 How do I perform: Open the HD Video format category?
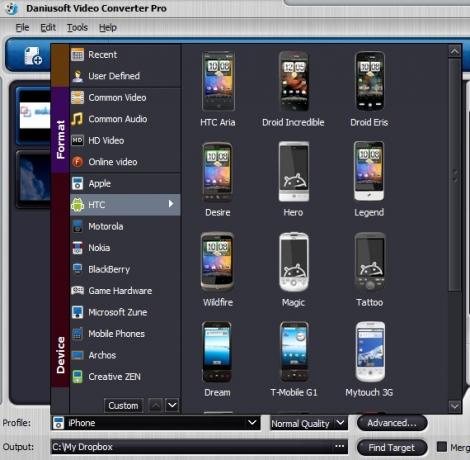coord(125,140)
